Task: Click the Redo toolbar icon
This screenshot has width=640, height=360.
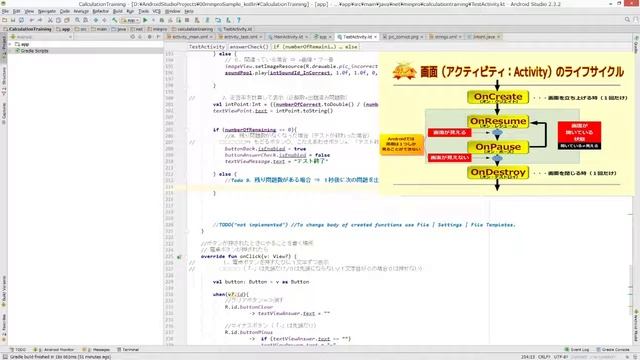Action: click(40, 20)
